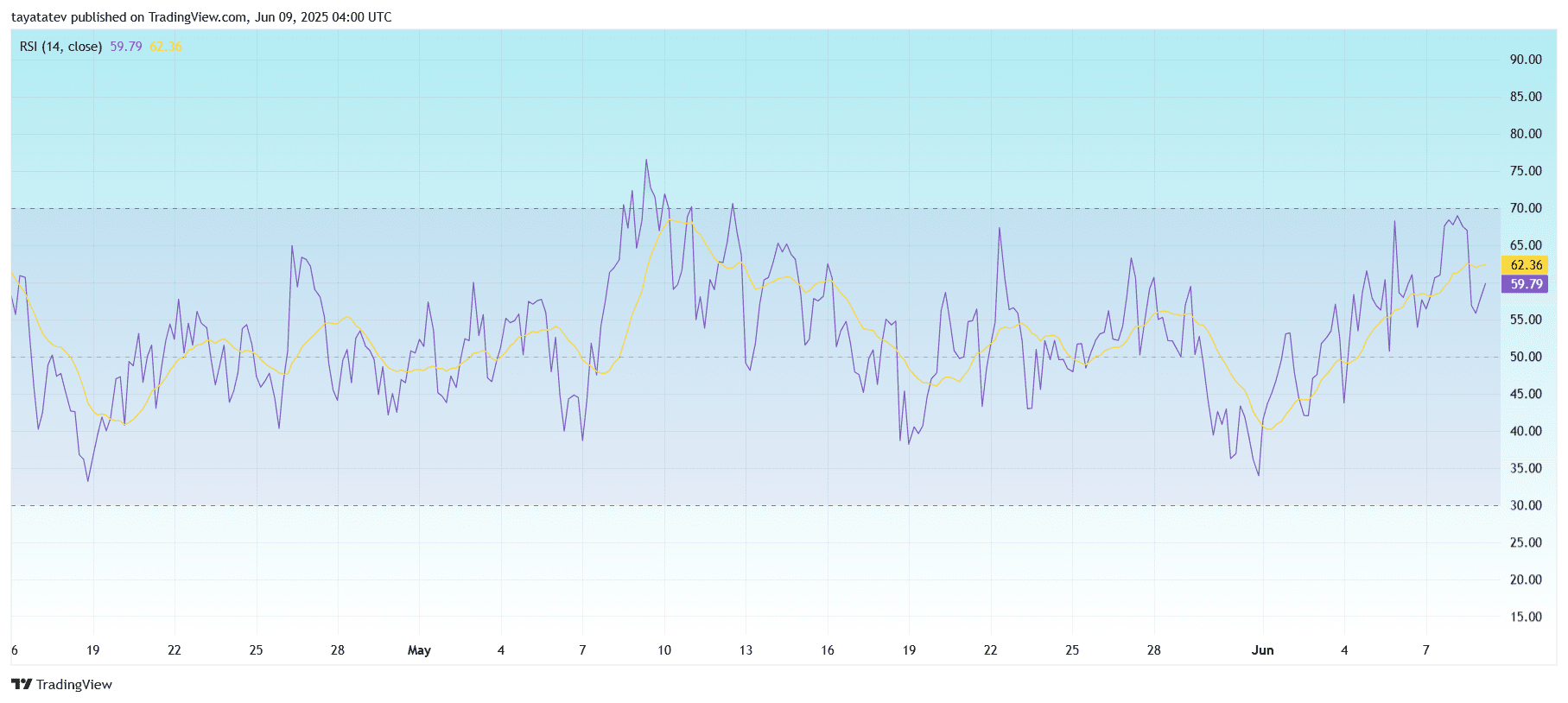The height and width of the screenshot is (703, 1568).
Task: Click the 85.00 scale label
Action: tap(1526, 97)
